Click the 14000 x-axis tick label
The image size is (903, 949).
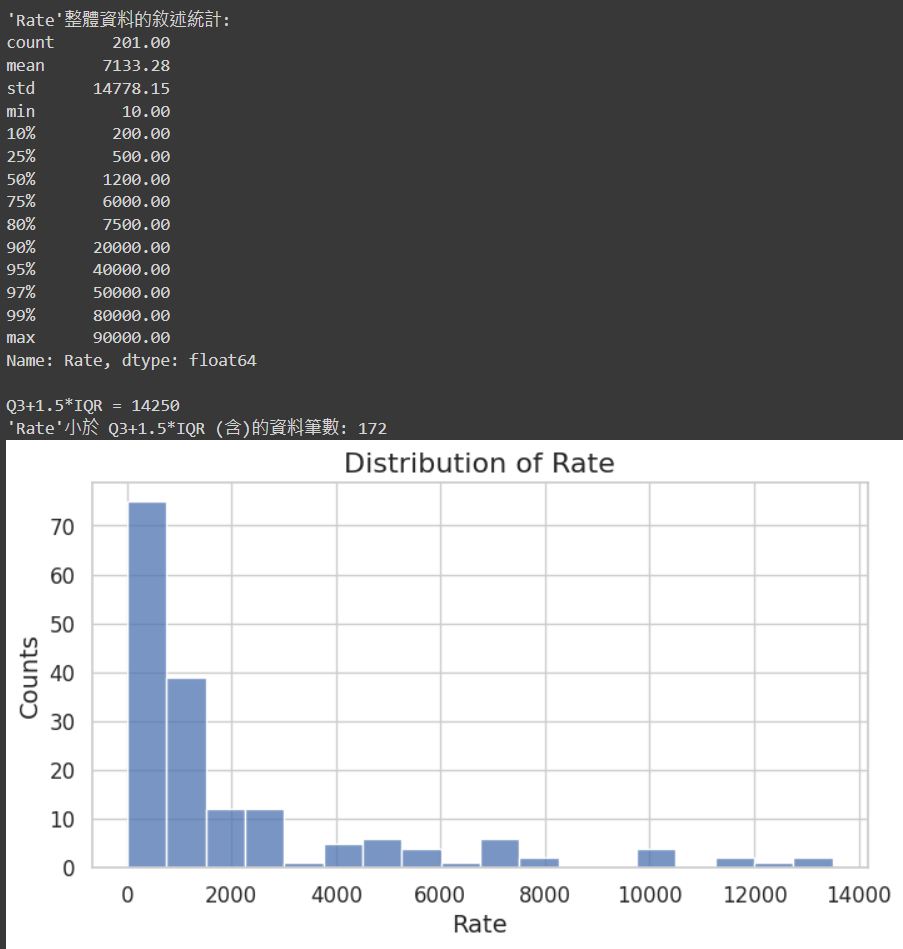858,895
